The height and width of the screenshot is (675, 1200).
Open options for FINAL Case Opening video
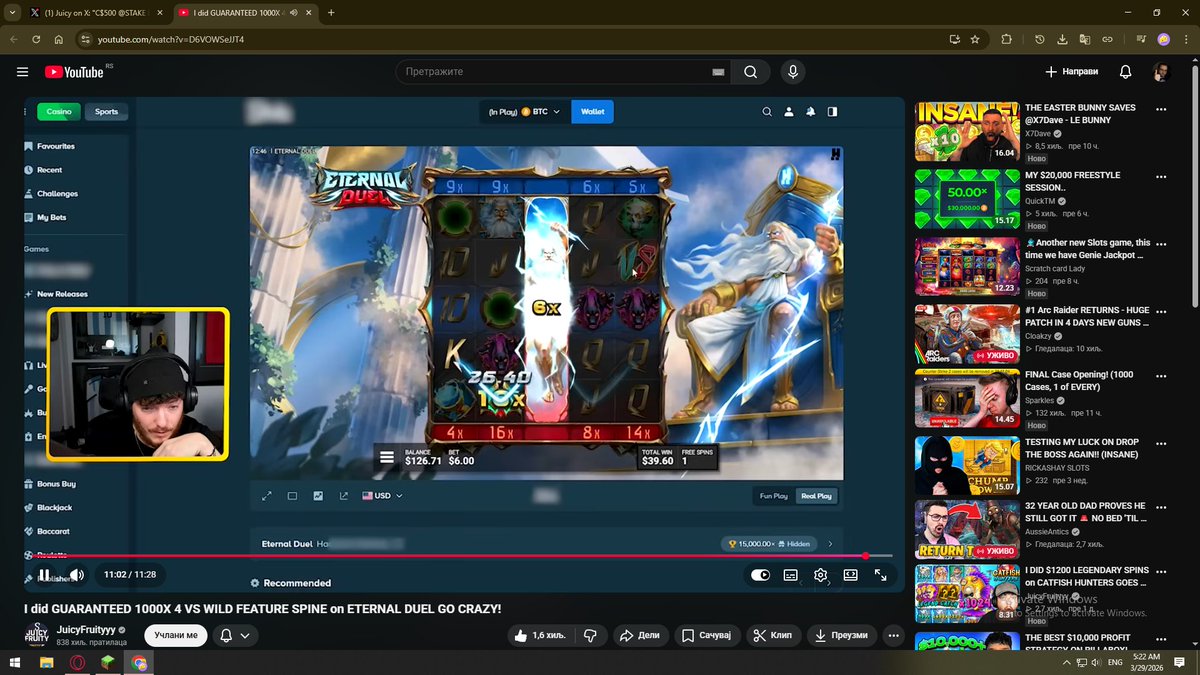tap(1161, 375)
